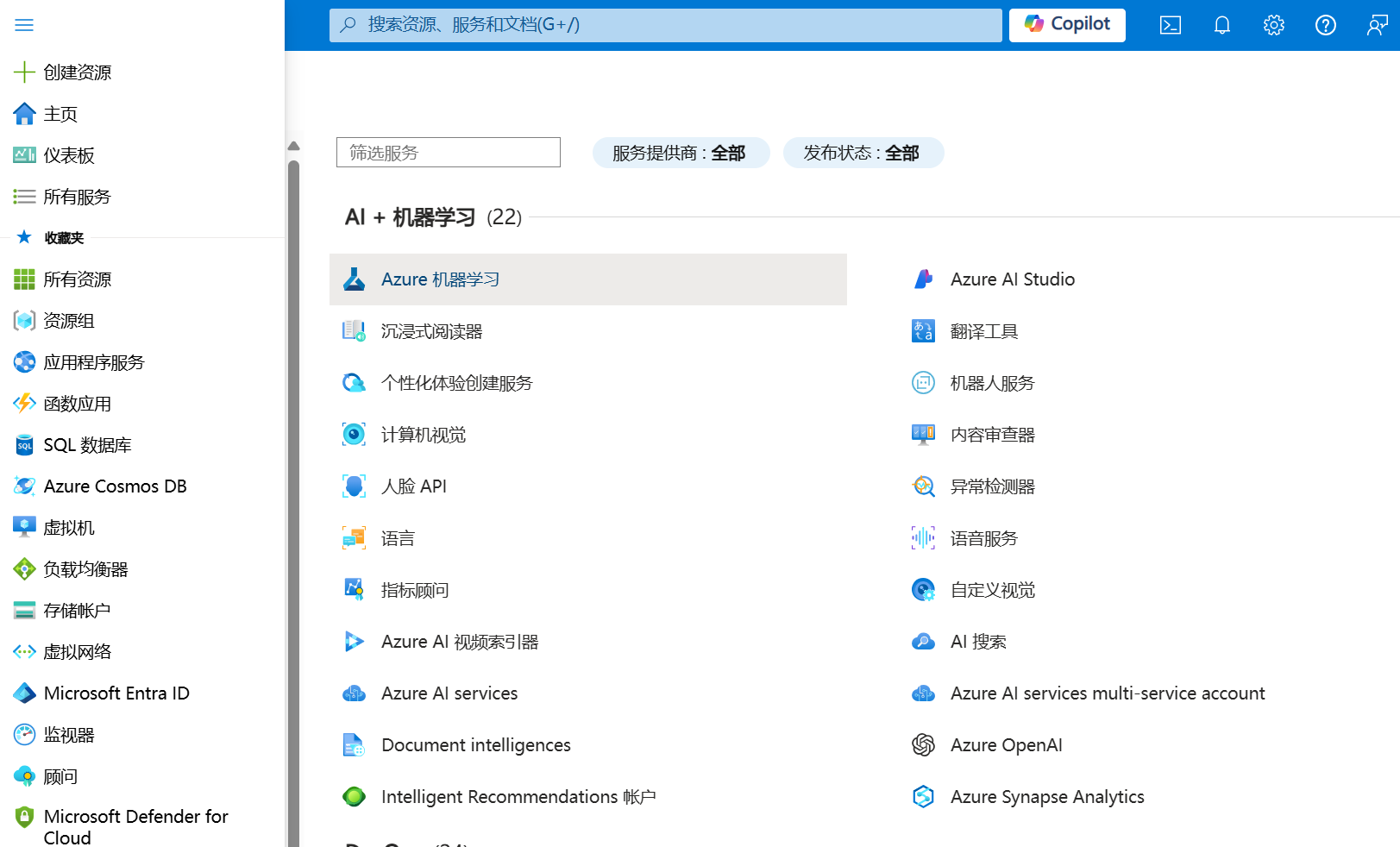
Task: Click the 虚拟机 monitor icon
Action: 24,527
